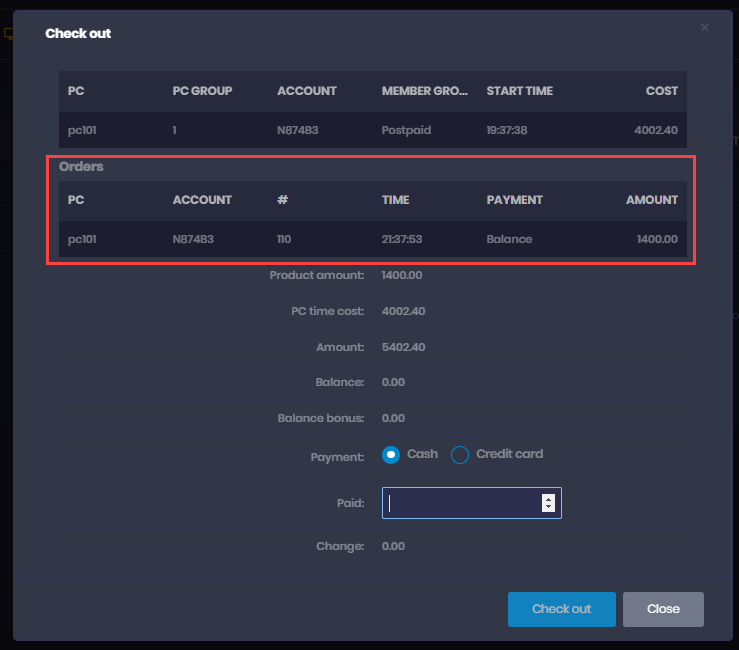Click the # column header in Orders

pos(282,200)
